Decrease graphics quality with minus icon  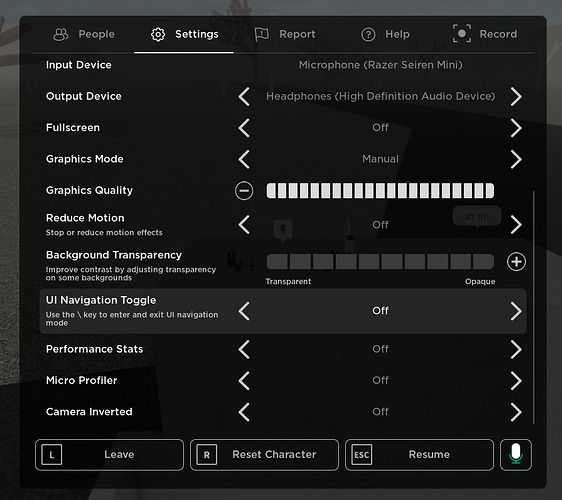244,190
